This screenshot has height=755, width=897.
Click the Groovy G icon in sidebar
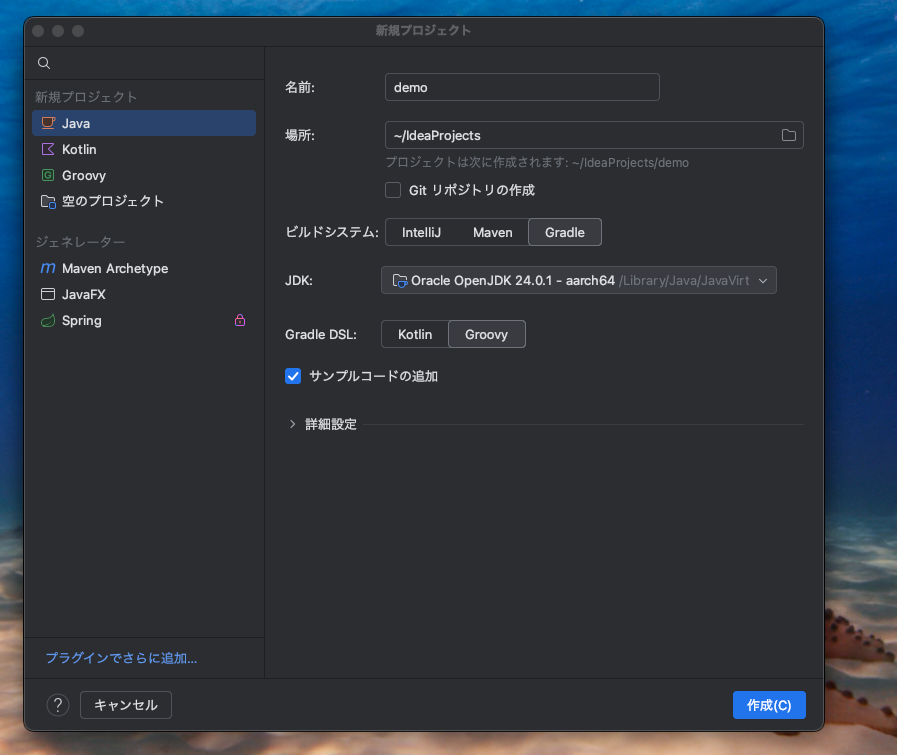48,175
